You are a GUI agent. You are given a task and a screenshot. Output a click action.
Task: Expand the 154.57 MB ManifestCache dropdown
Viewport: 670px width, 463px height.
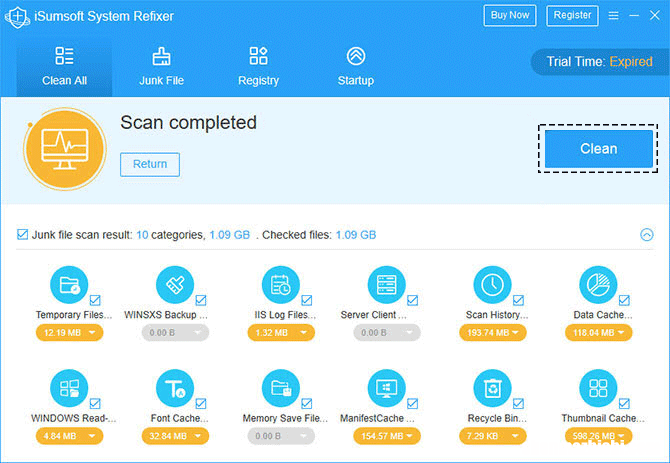click(387, 436)
